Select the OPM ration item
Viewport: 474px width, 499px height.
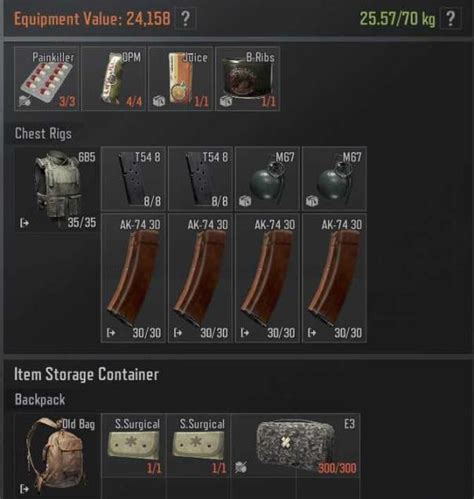[x=114, y=79]
